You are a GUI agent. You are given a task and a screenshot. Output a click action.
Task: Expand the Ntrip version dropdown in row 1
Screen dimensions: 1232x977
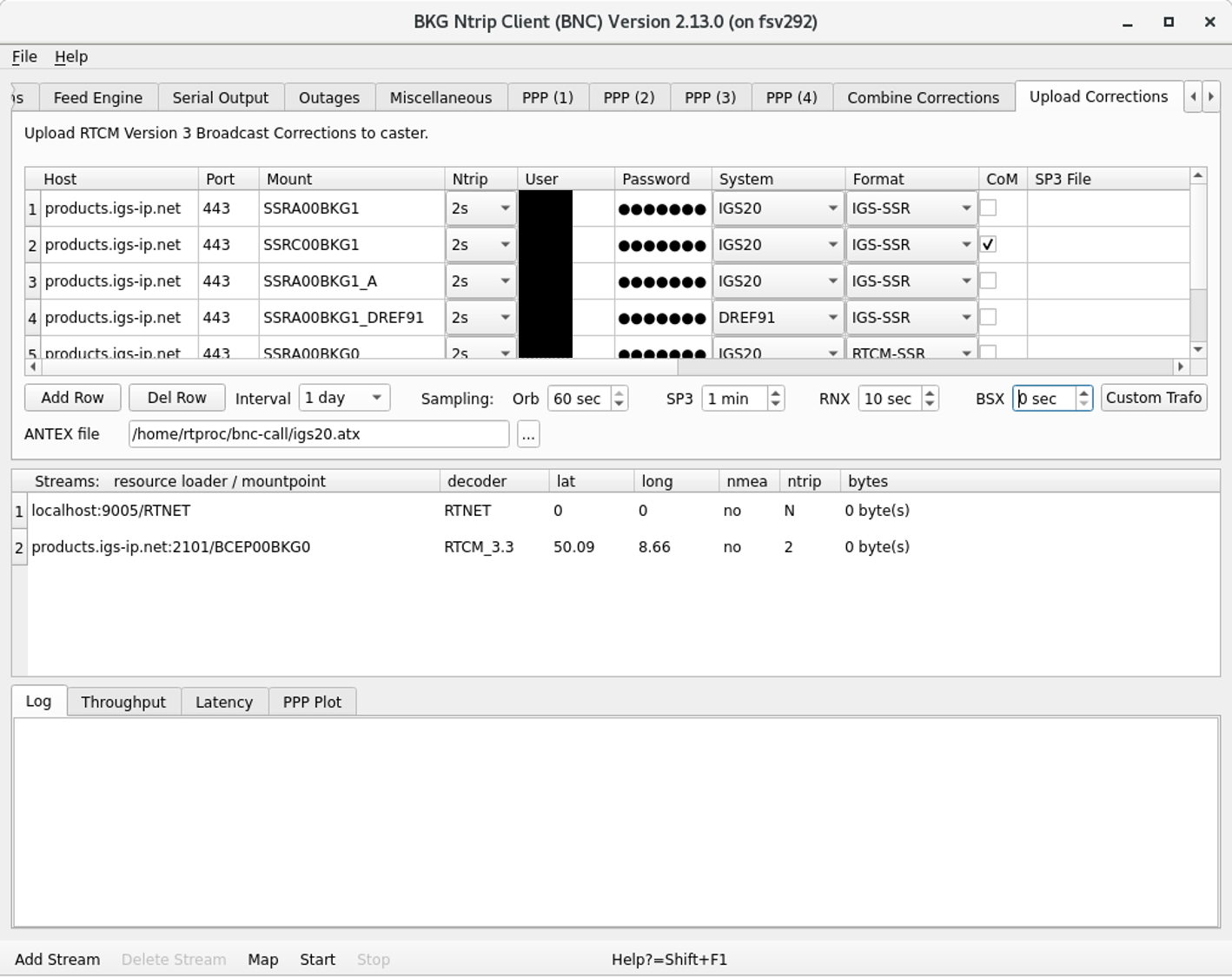(480, 208)
